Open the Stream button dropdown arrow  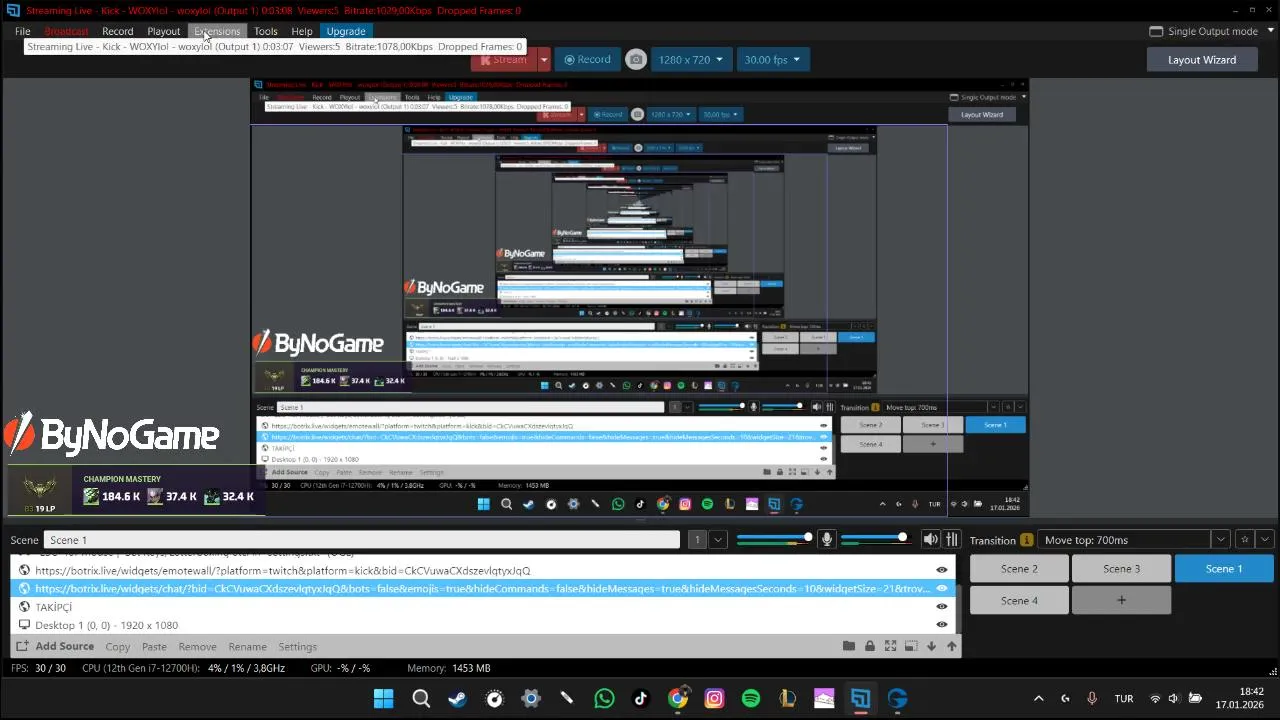[x=544, y=60]
